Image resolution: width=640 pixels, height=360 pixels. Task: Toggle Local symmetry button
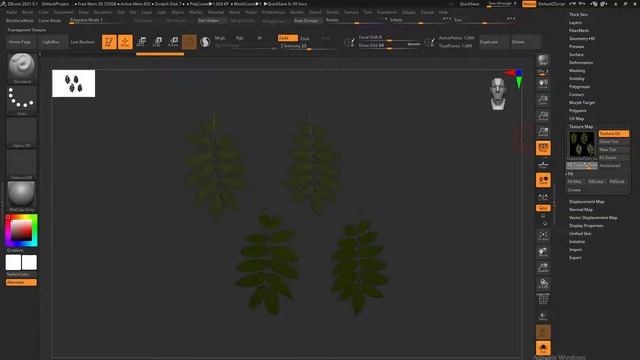coord(543,180)
